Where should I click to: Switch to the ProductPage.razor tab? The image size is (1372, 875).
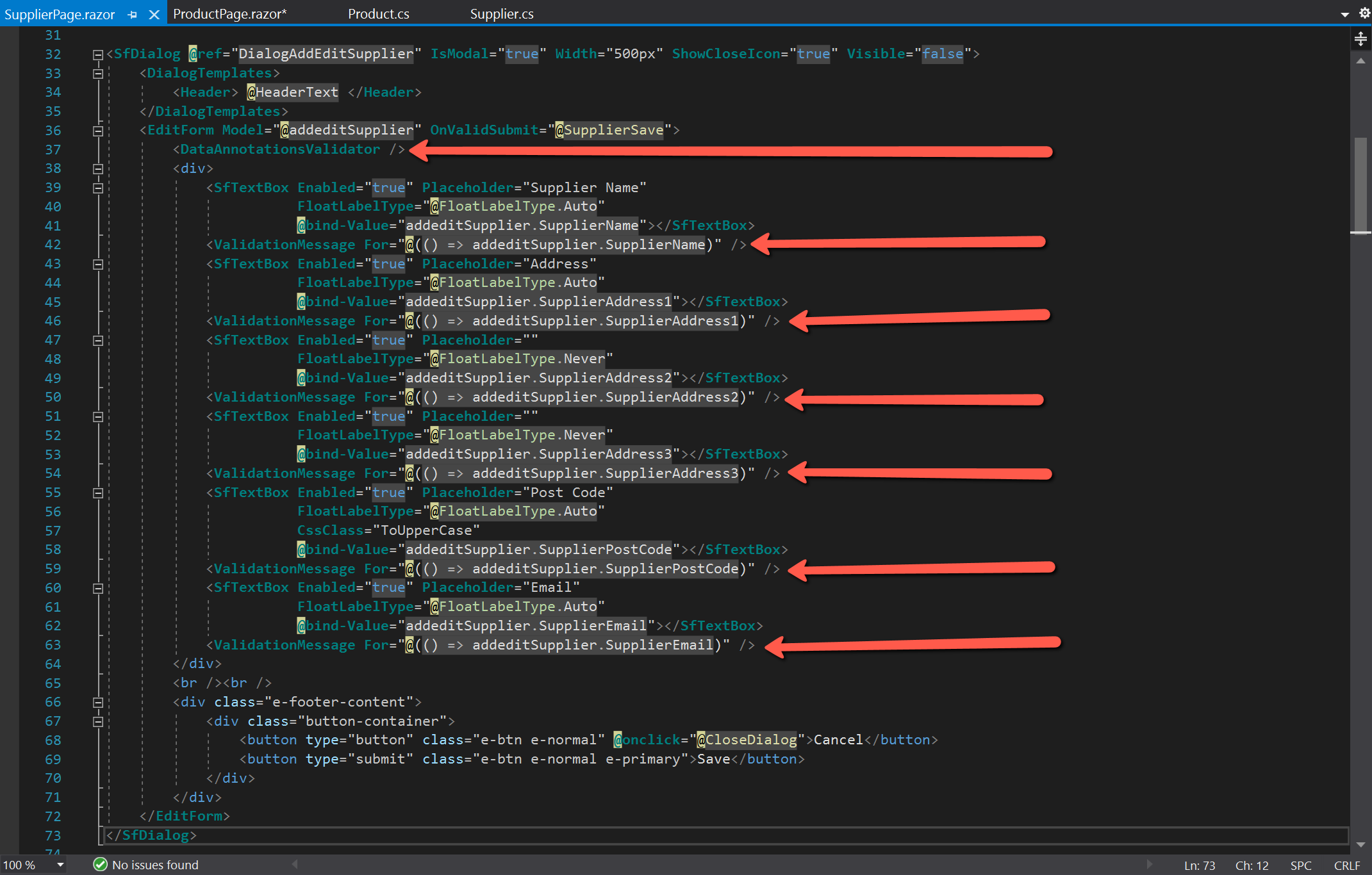tap(229, 13)
